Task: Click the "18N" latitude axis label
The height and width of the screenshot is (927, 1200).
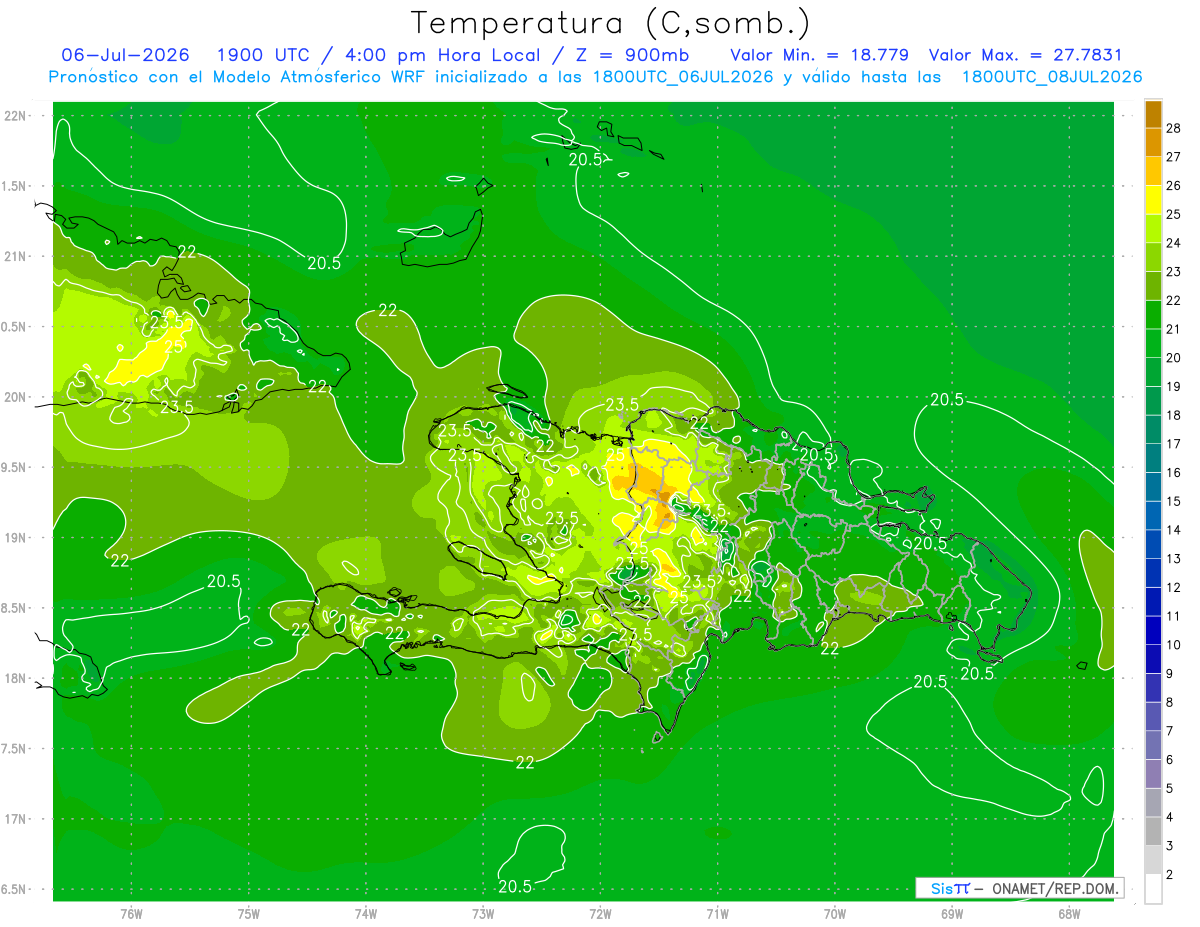Action: click(16, 678)
